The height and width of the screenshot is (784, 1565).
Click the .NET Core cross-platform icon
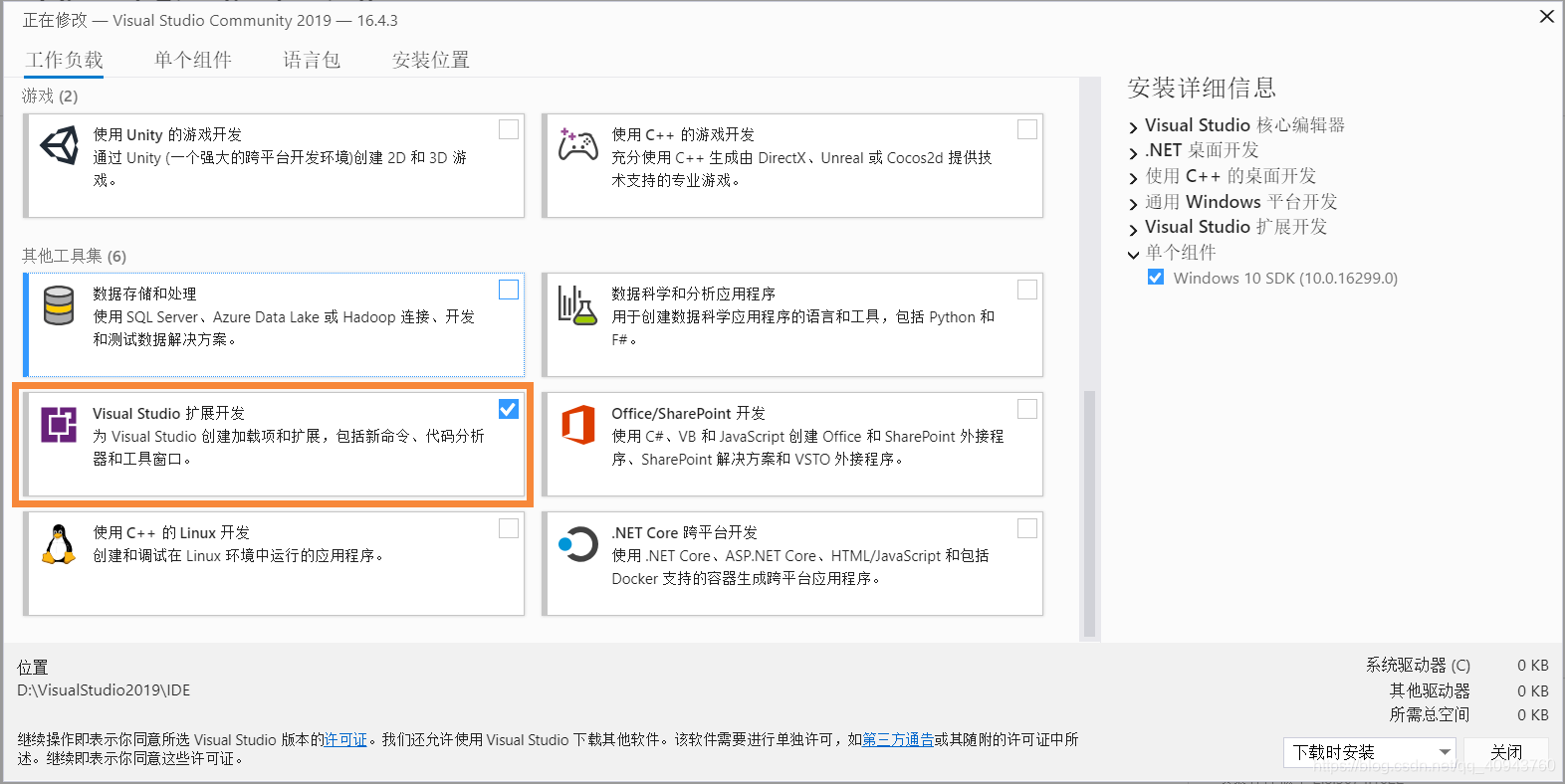[577, 544]
